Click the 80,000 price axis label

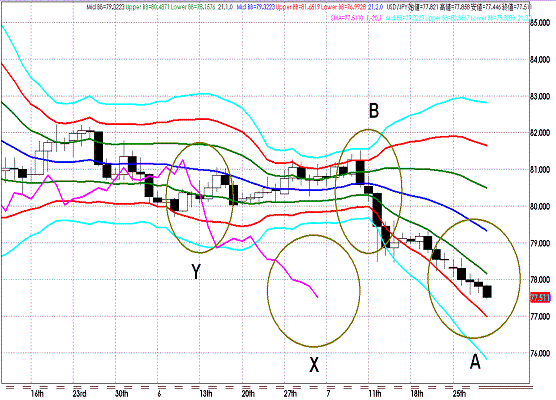540,206
